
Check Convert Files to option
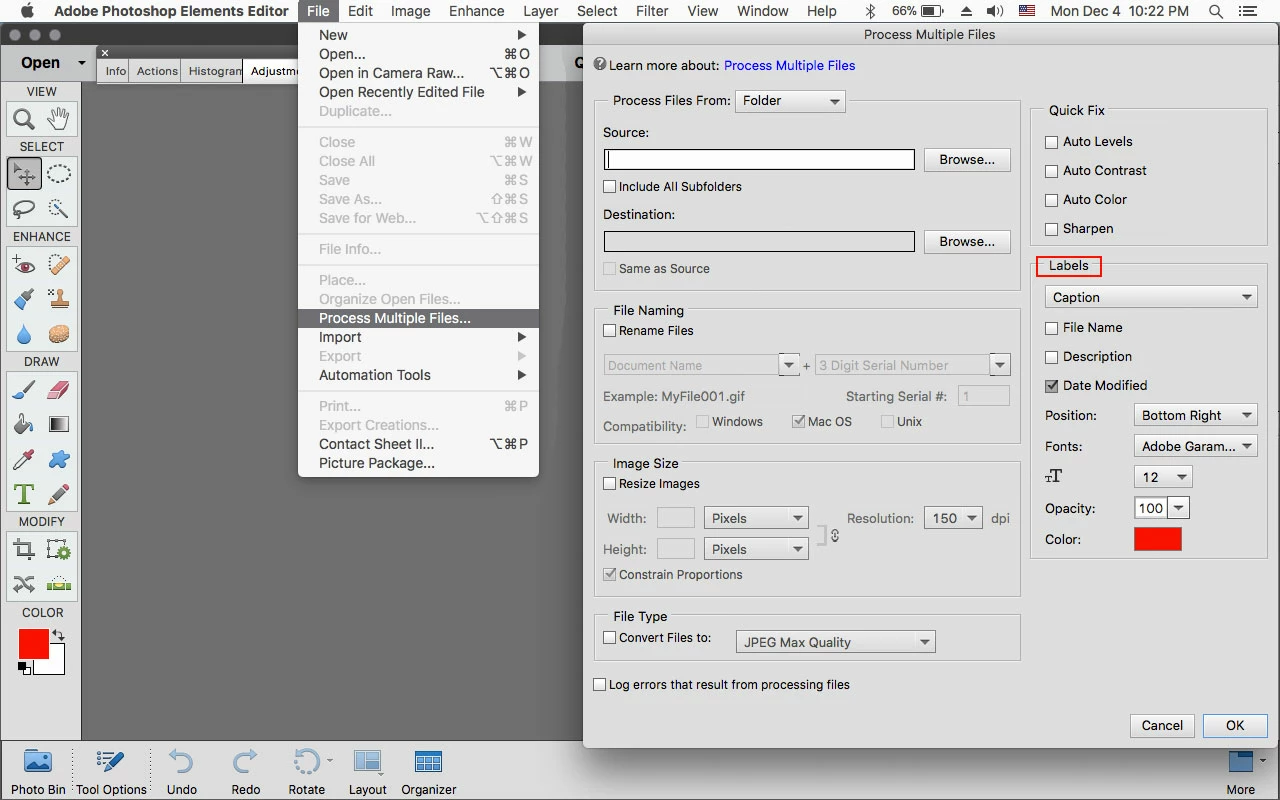pyautogui.click(x=610, y=637)
